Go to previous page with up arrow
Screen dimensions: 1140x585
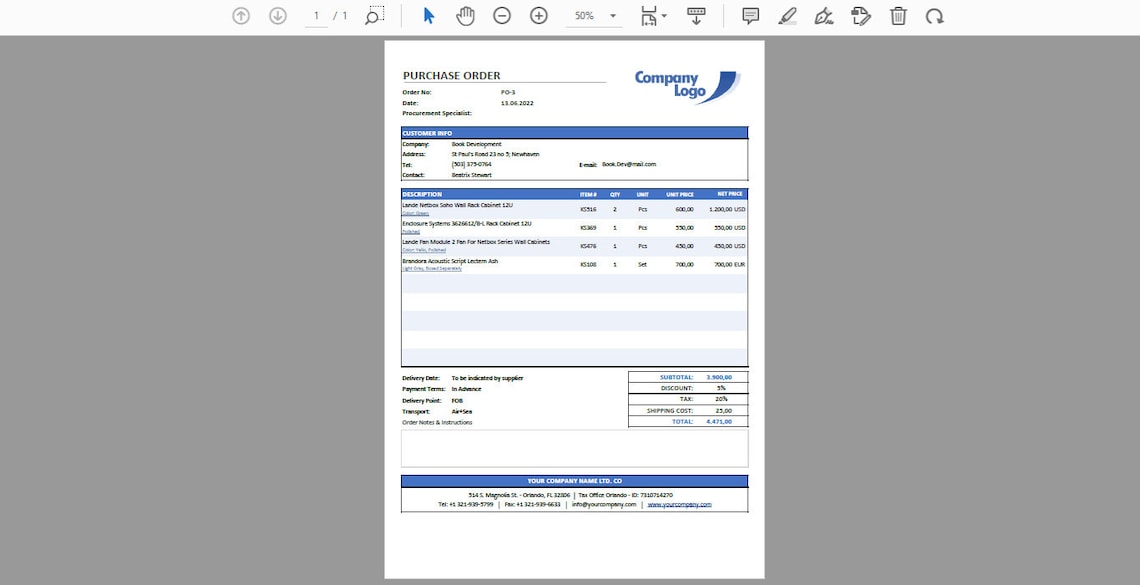point(241,16)
